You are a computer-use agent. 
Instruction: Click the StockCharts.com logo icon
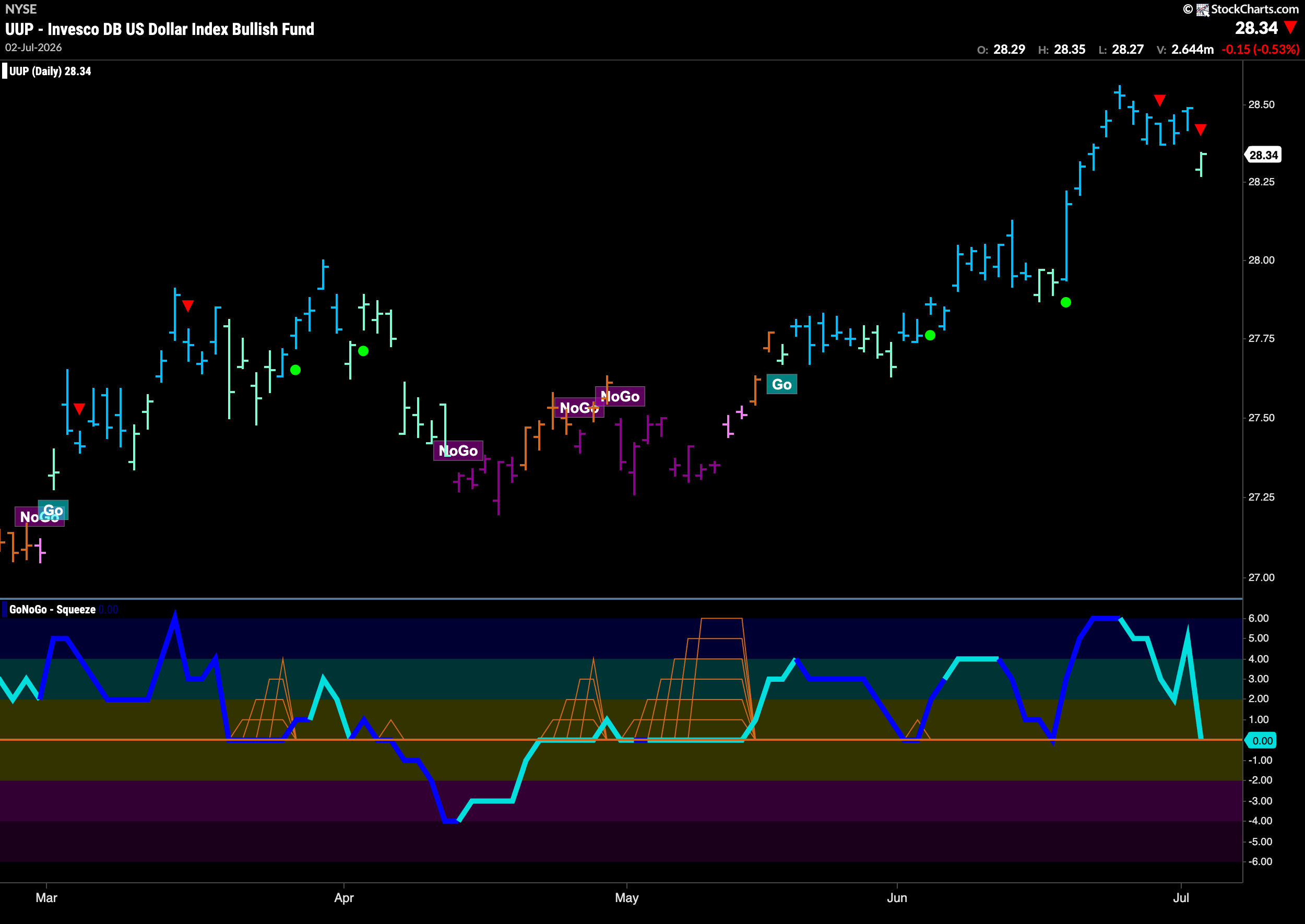tap(1202, 10)
